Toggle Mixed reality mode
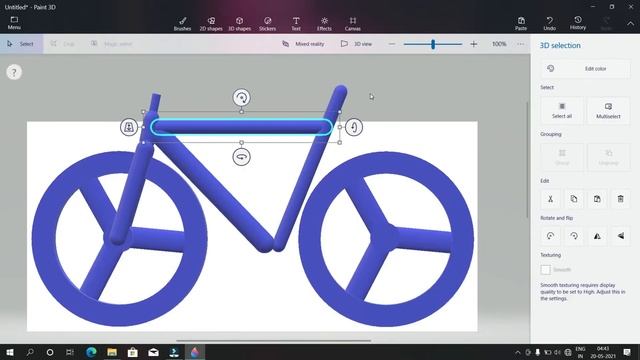This screenshot has width=640, height=360. point(303,44)
